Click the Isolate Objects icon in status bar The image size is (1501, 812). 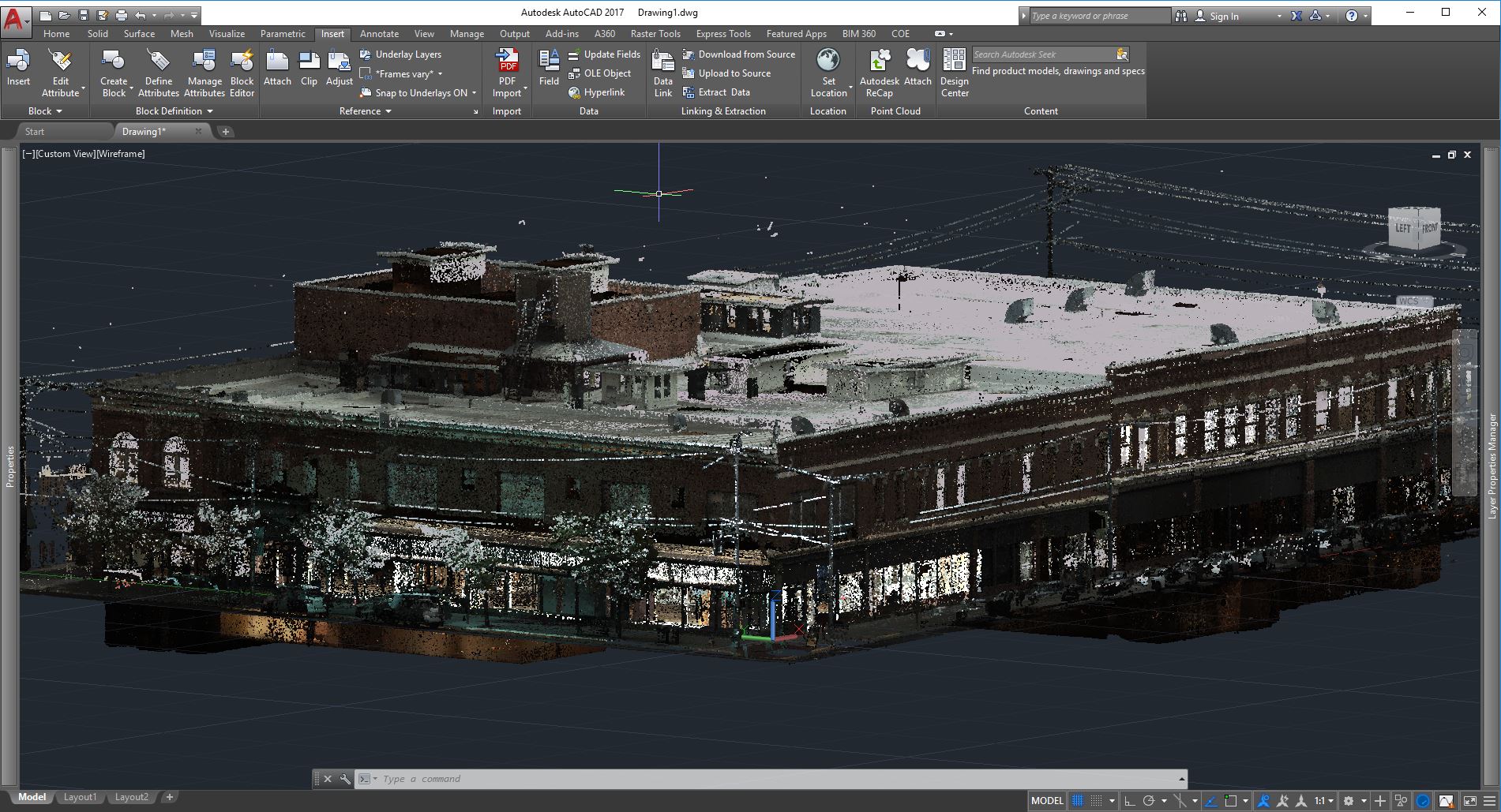click(x=1401, y=801)
